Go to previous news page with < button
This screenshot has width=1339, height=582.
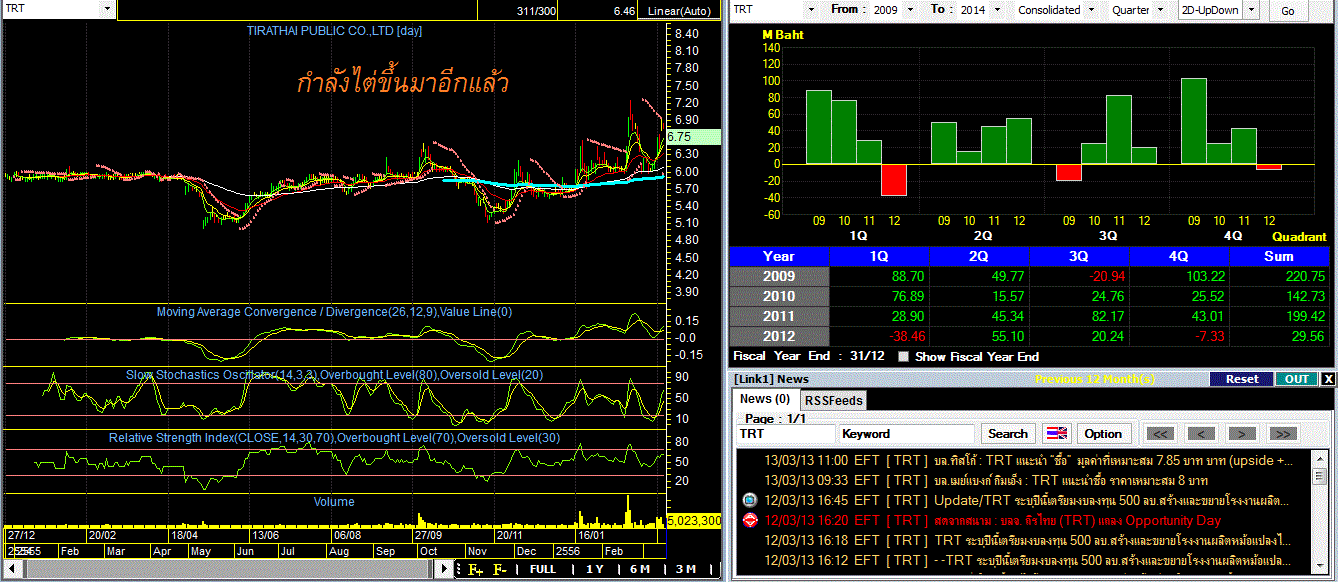coord(1201,434)
